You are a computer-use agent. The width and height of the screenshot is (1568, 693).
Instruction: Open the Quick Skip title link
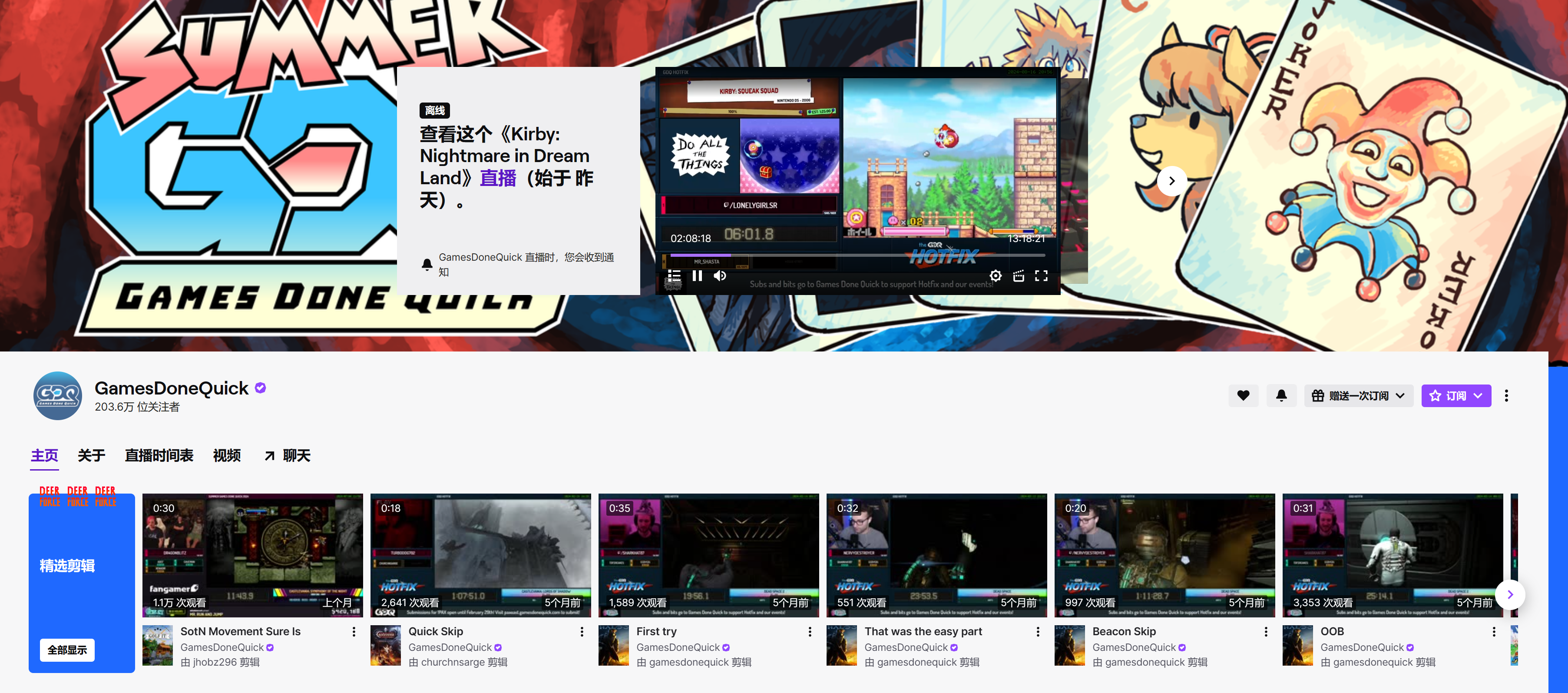(436, 631)
